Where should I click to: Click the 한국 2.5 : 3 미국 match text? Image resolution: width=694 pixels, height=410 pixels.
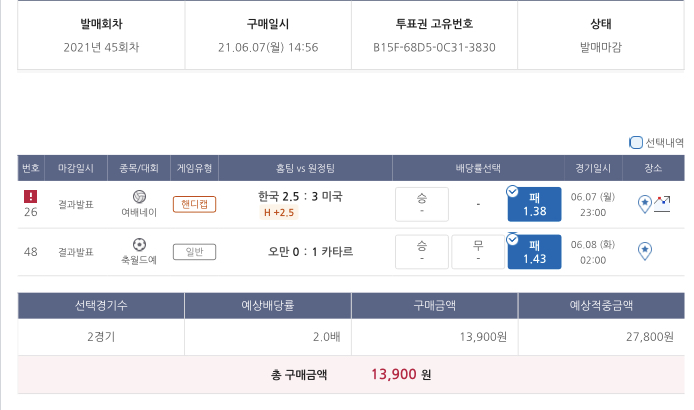tap(300, 196)
